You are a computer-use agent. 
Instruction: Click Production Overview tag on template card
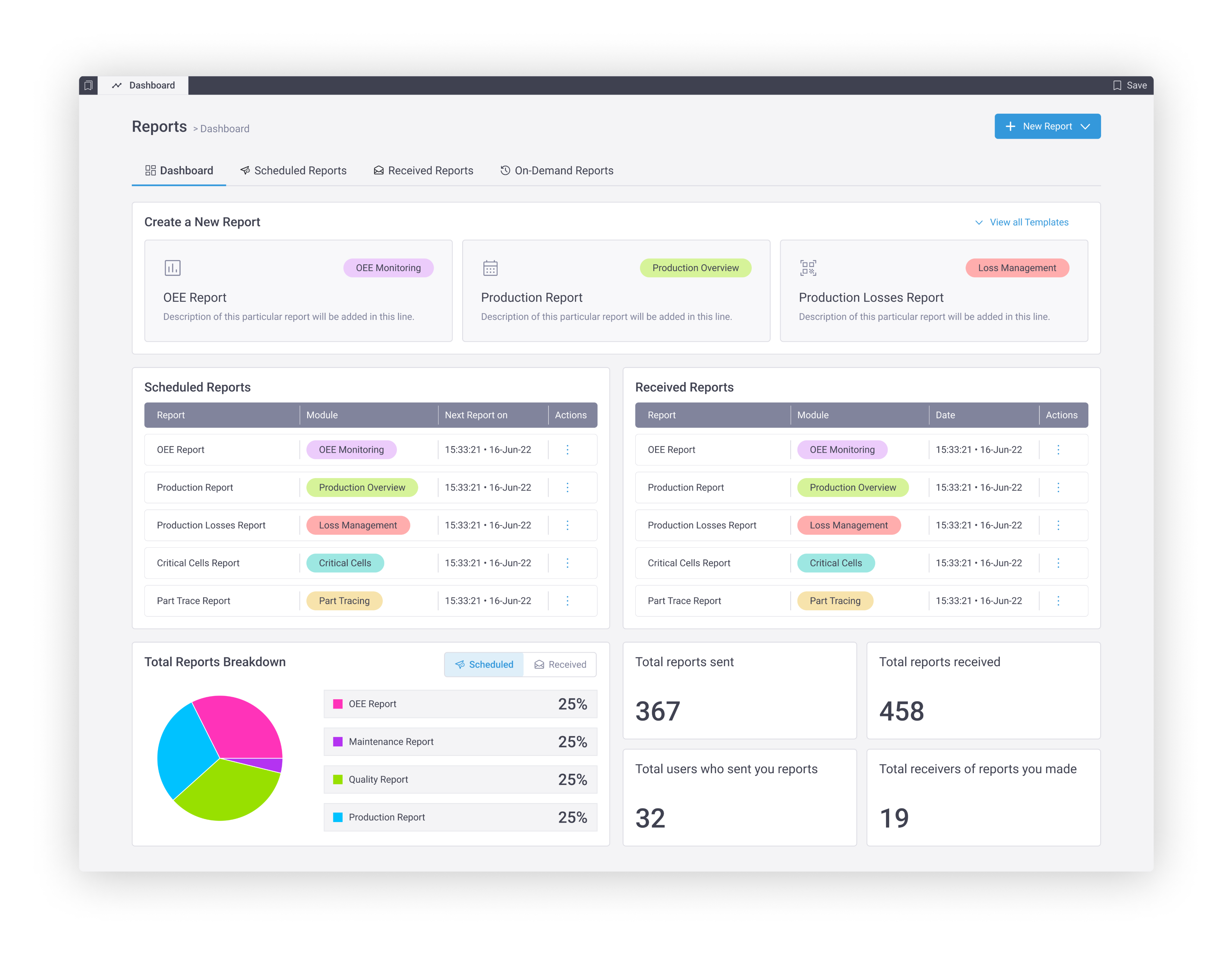pyautogui.click(x=695, y=268)
